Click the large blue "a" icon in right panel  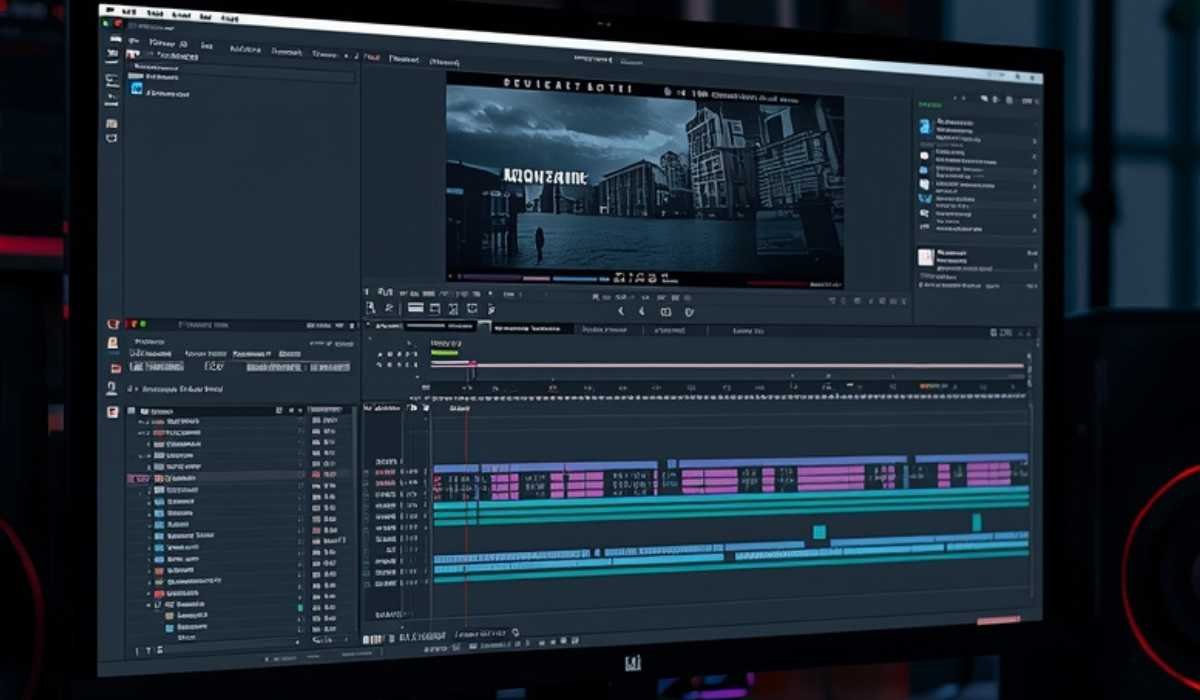click(x=925, y=127)
